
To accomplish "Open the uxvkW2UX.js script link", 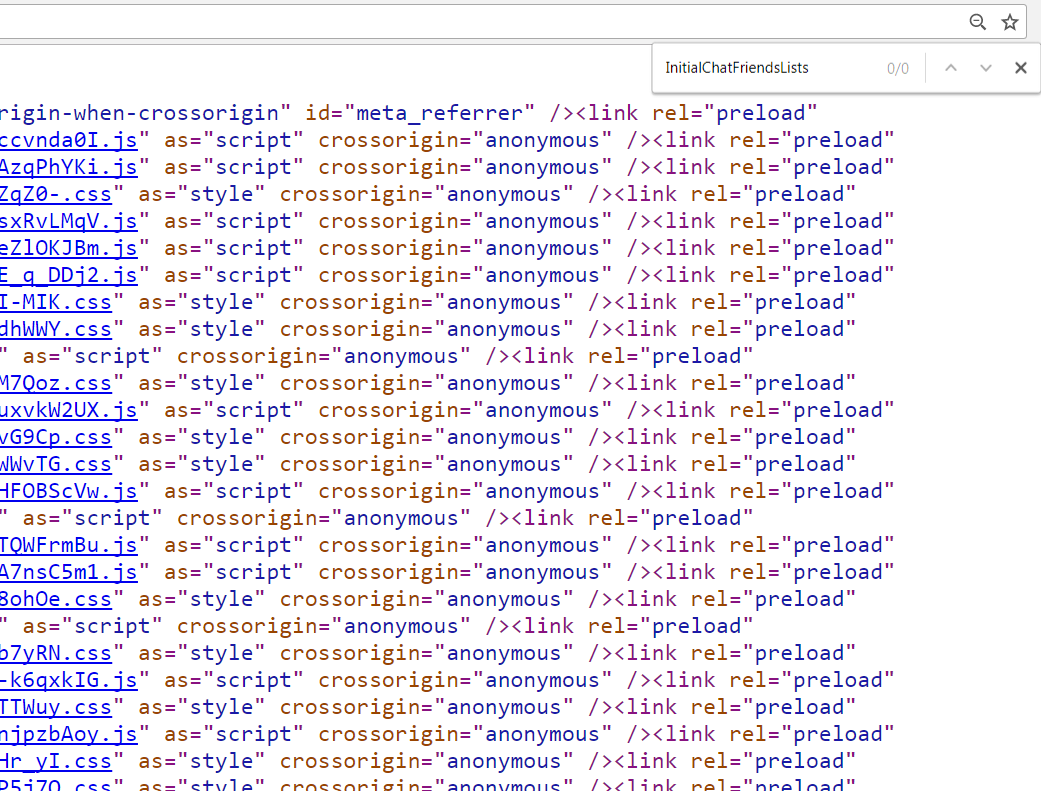I will tap(68, 410).
